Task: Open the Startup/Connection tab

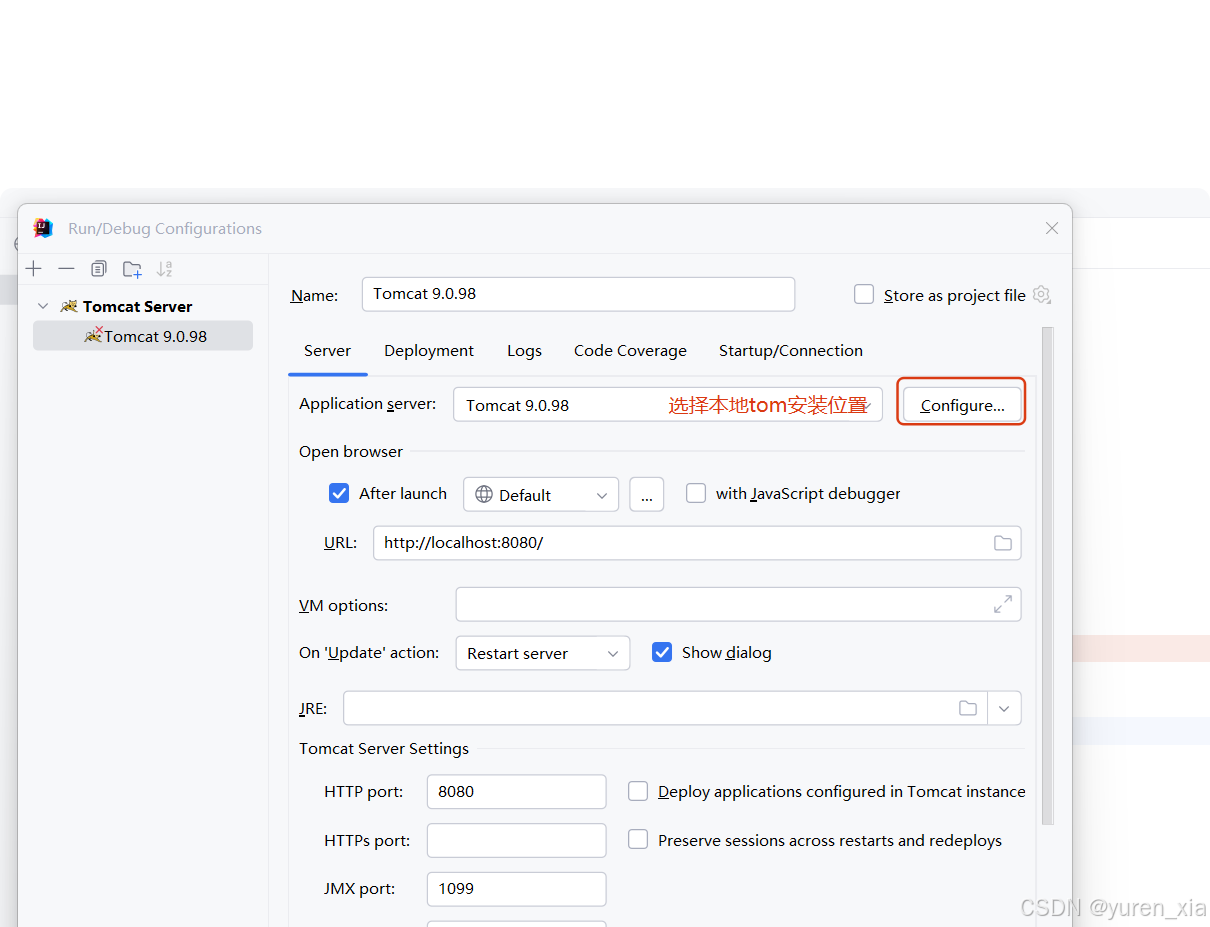Action: (791, 350)
